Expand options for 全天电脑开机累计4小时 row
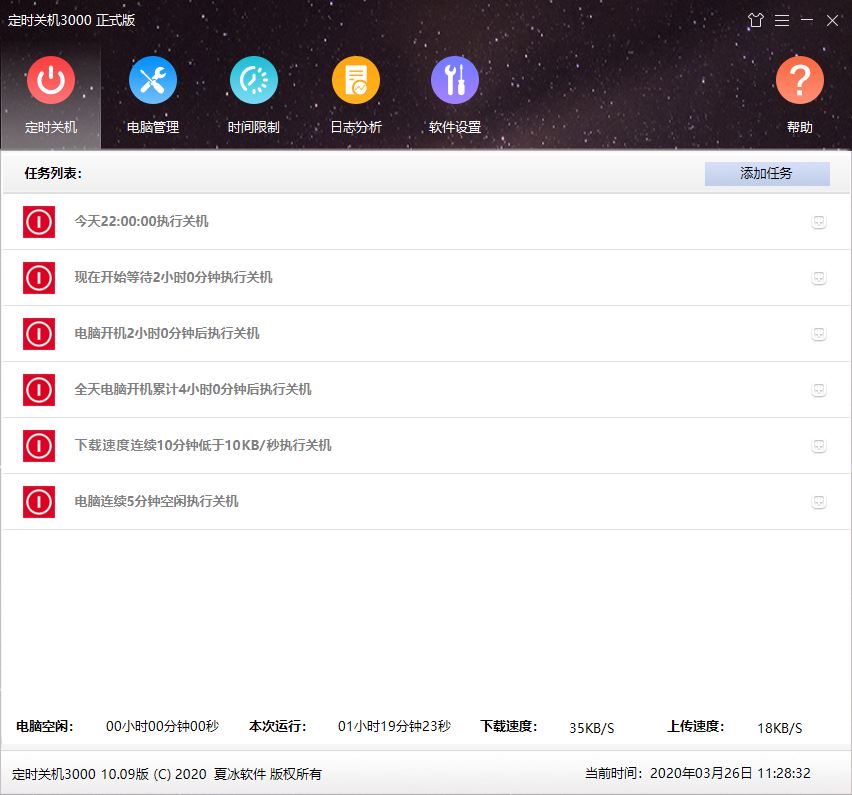852x795 pixels. coord(818,390)
